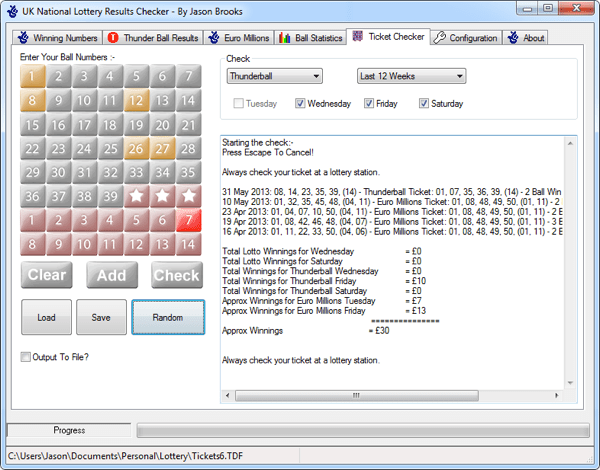
Task: Click the Add button
Action: pyautogui.click(x=112, y=275)
